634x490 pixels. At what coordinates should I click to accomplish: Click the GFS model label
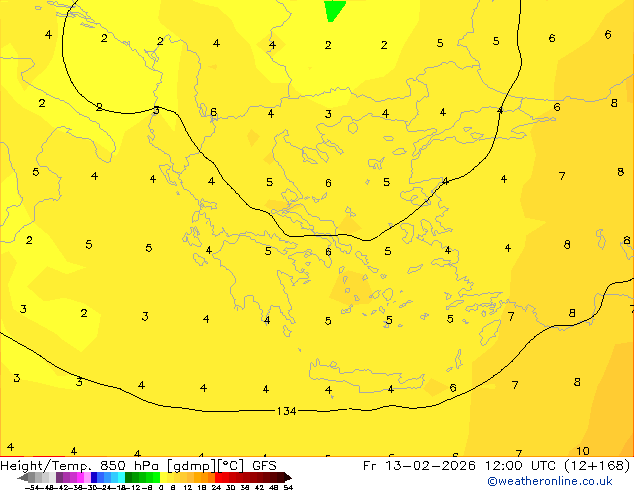click(264, 466)
